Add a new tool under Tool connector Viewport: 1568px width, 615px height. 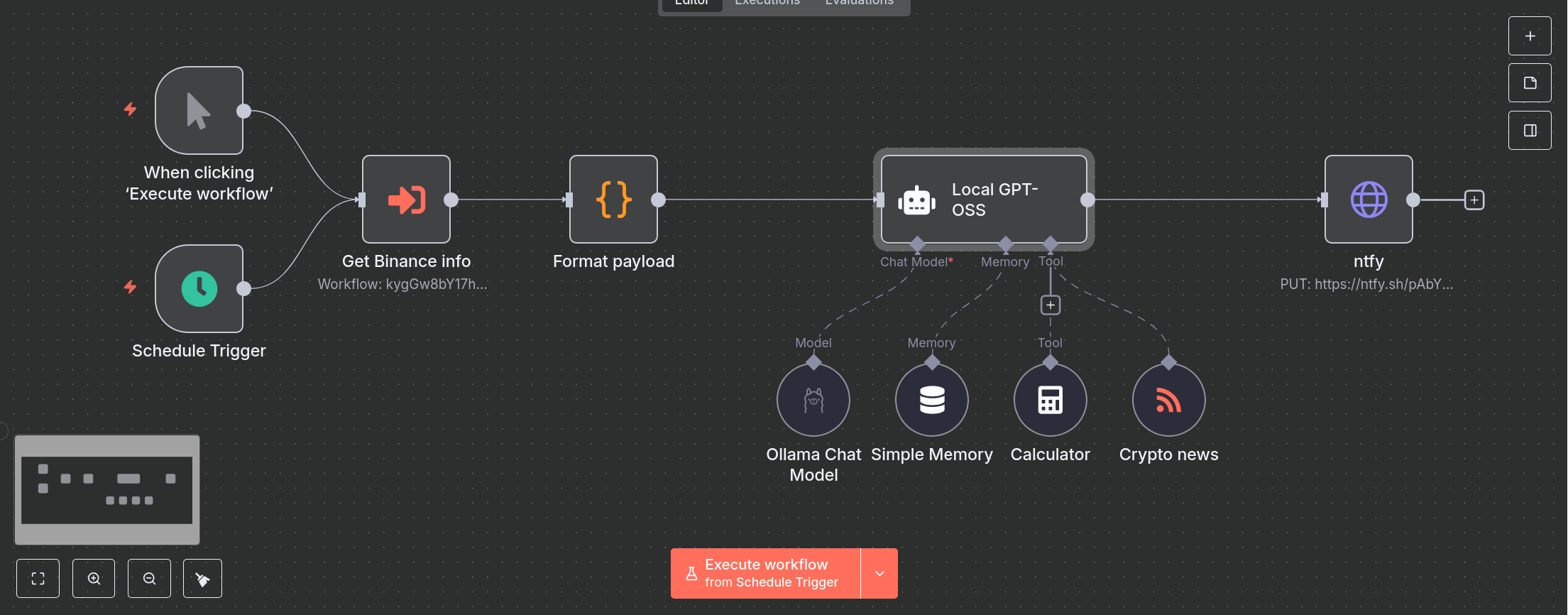point(1050,305)
